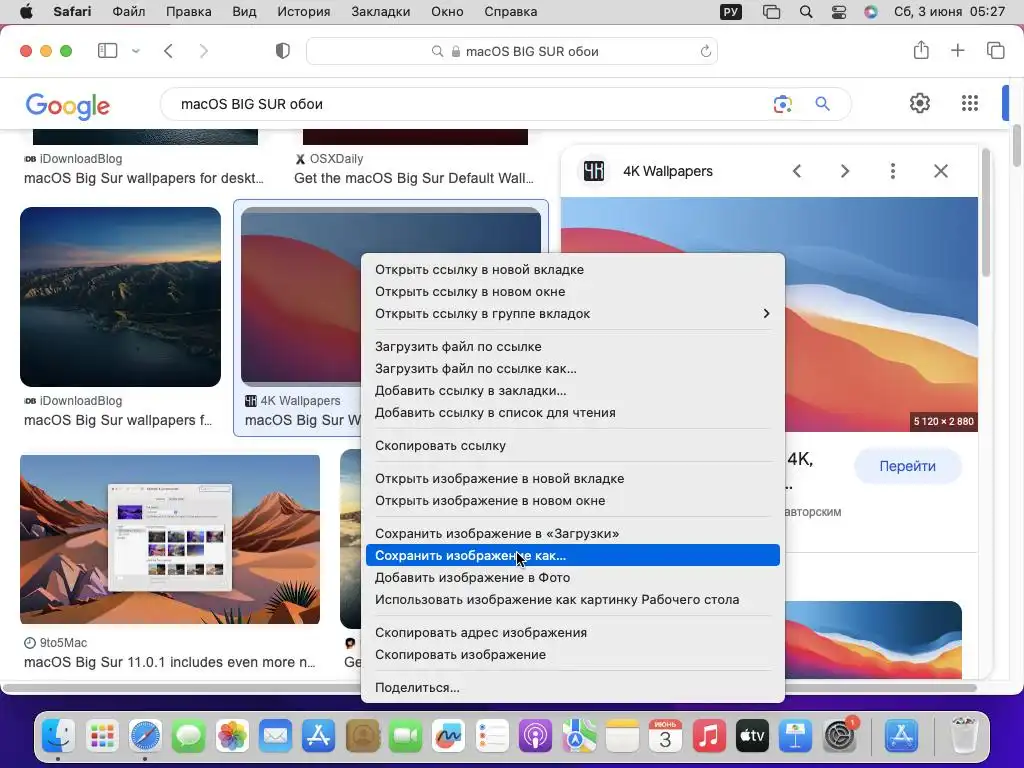This screenshot has width=1024, height=768.
Task: Open link 'macOS Big Sur 11.0.1 includes even more n…'
Action: 170,662
